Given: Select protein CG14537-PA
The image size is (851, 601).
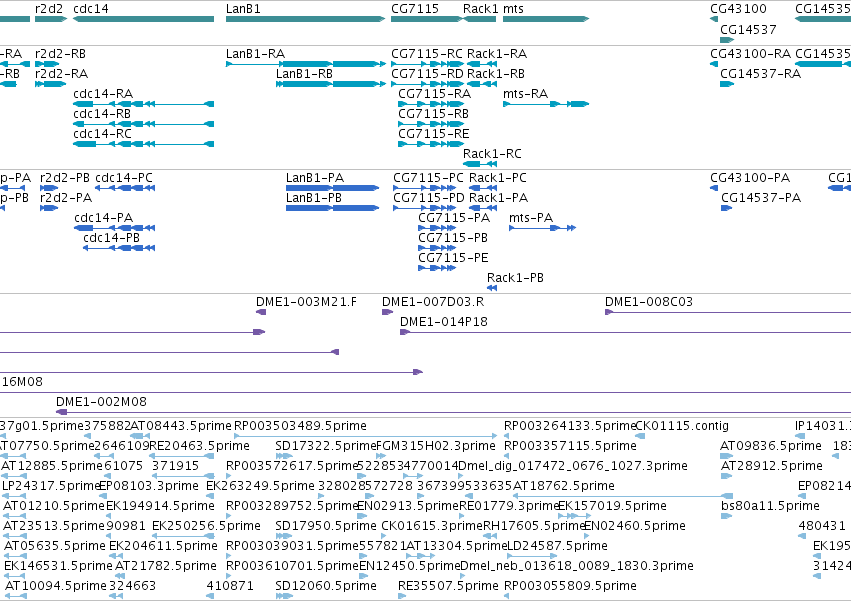Looking at the screenshot, I should (x=726, y=208).
